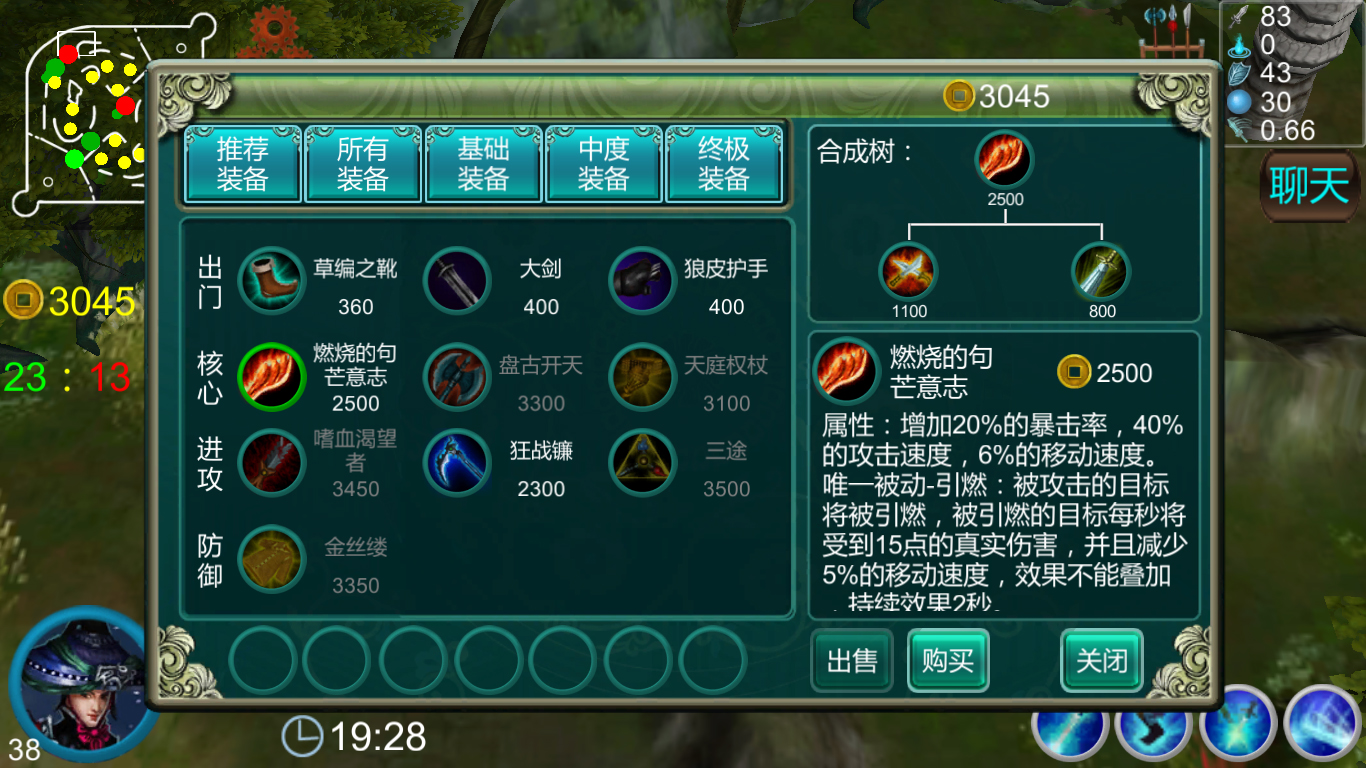Image resolution: width=1366 pixels, height=768 pixels.
Task: Pick the 大剑 sword item icon
Action: pyautogui.click(x=457, y=280)
